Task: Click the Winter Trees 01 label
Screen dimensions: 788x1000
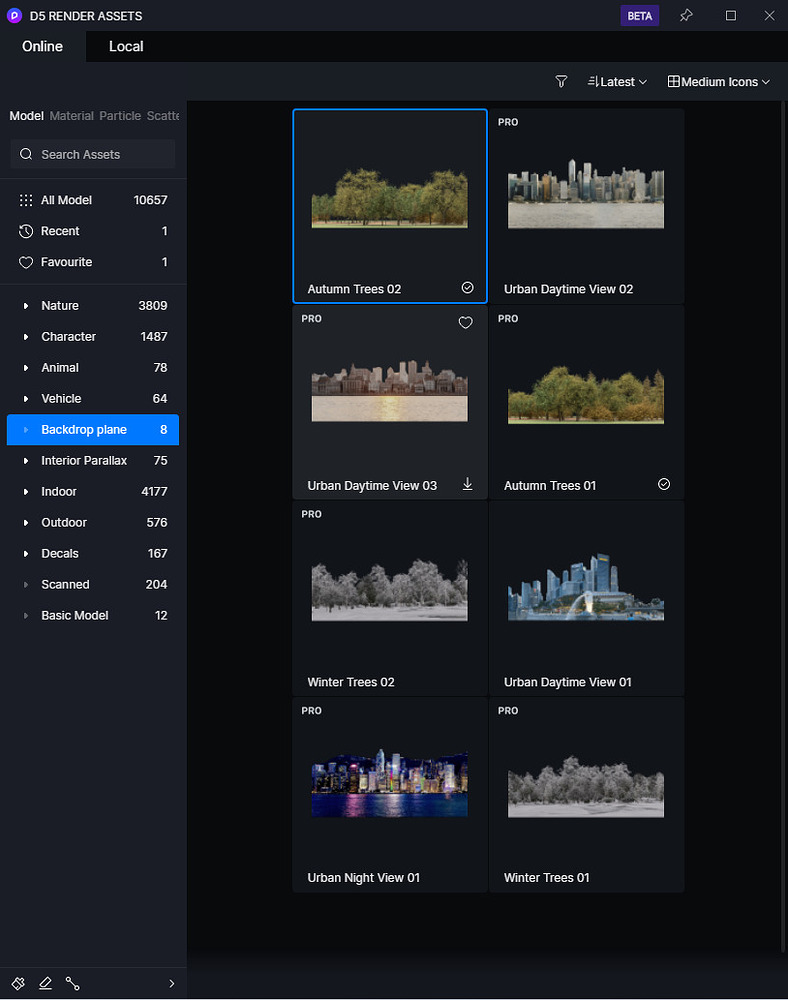Action: point(546,878)
